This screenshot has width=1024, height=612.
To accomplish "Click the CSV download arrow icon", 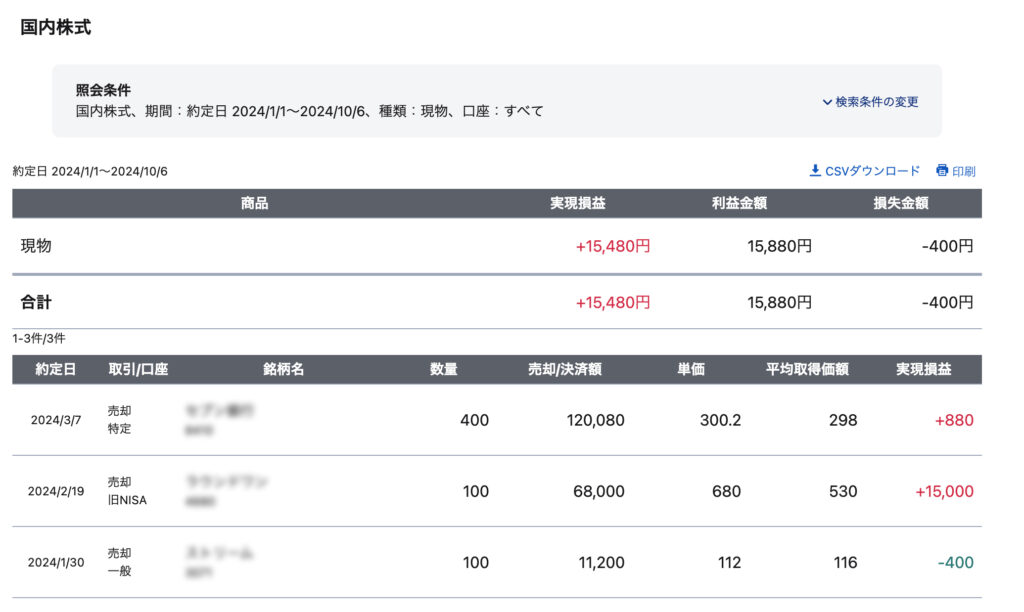I will point(815,171).
